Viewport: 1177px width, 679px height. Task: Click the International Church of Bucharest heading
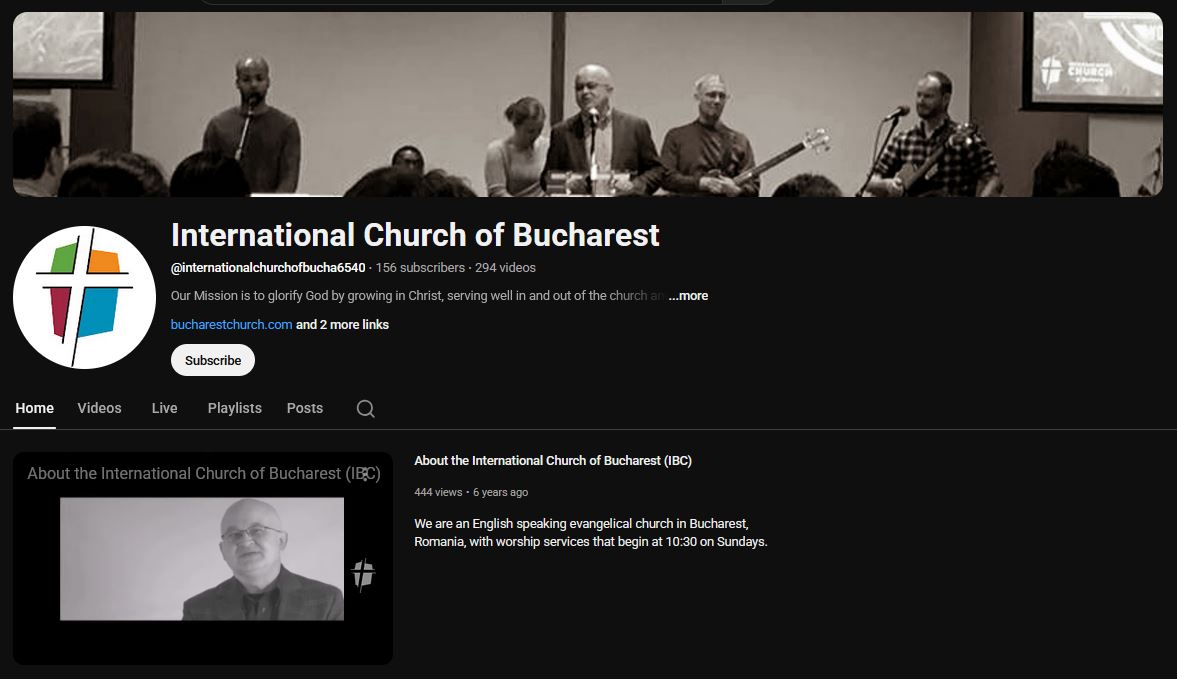(x=415, y=235)
